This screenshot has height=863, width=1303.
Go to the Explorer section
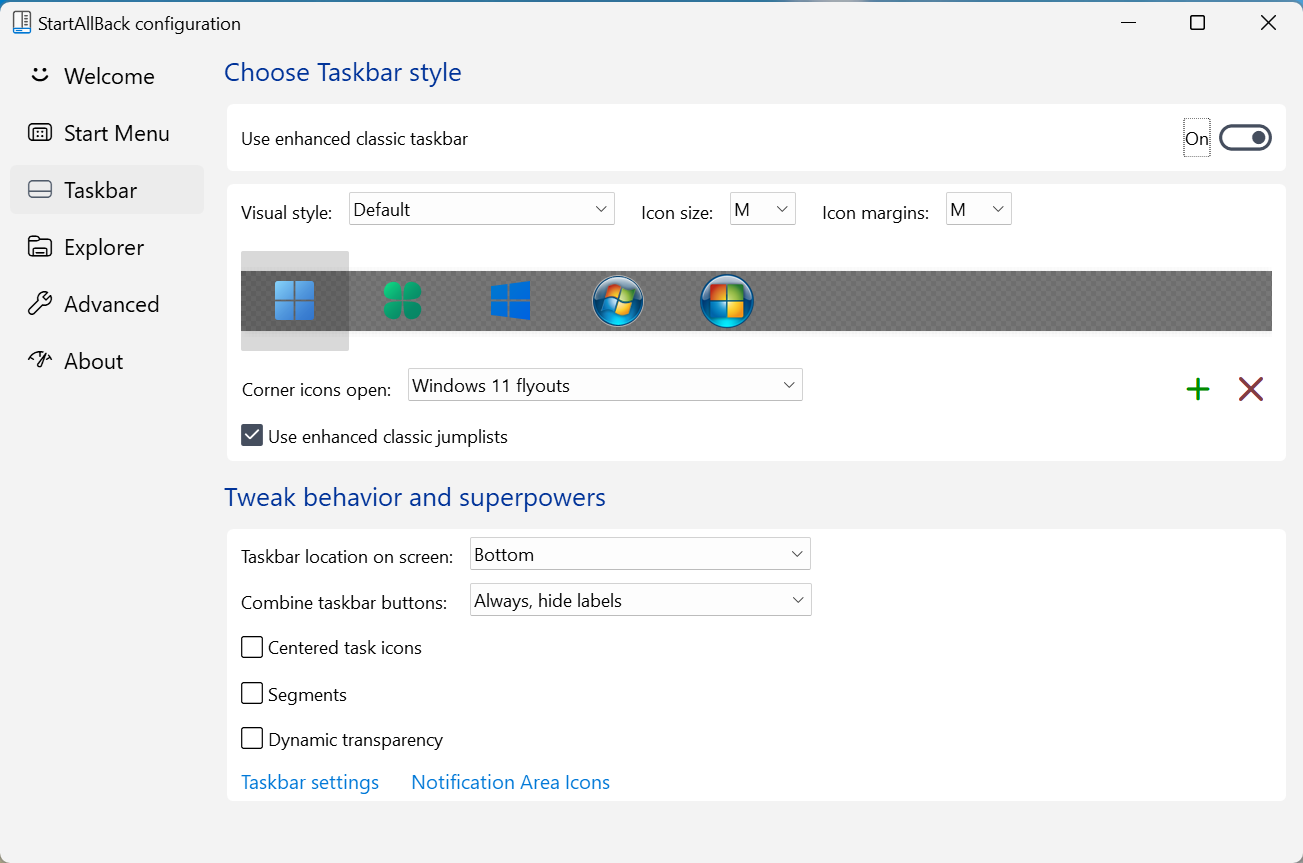click(107, 247)
